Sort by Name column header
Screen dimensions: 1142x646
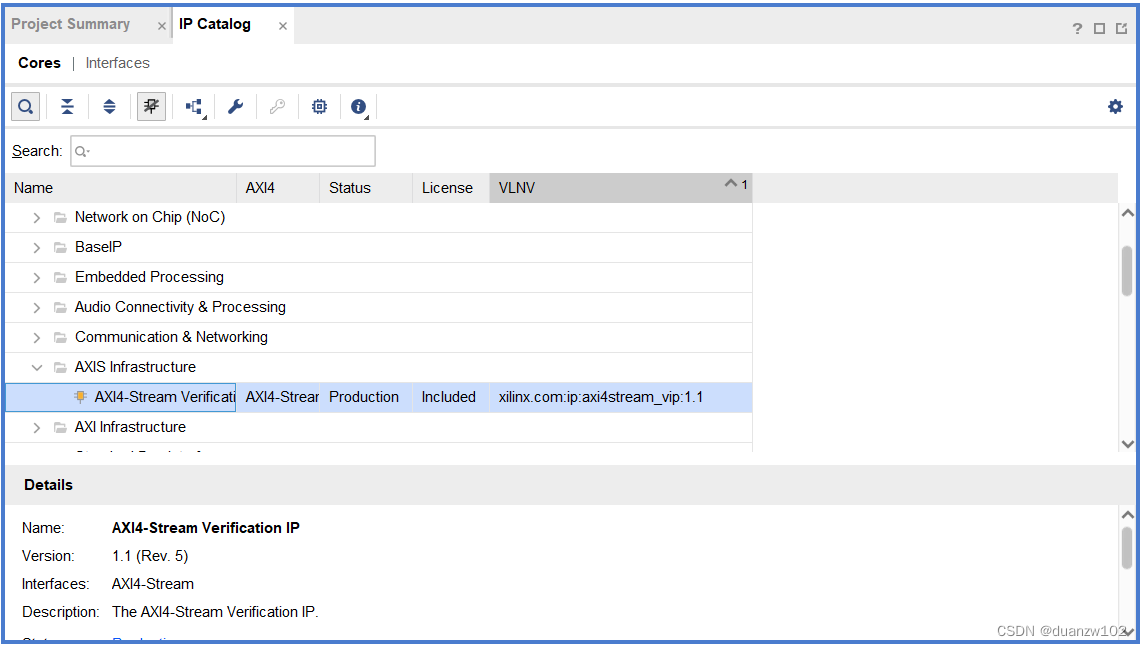[121, 188]
